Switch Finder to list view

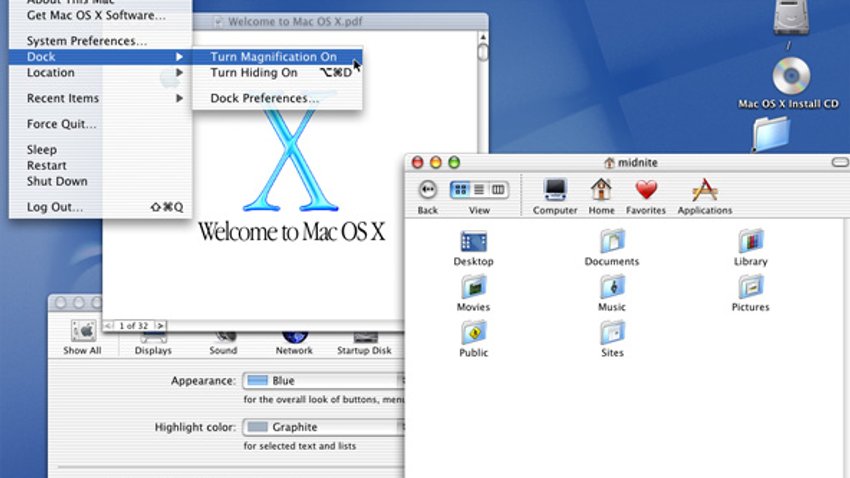click(479, 190)
